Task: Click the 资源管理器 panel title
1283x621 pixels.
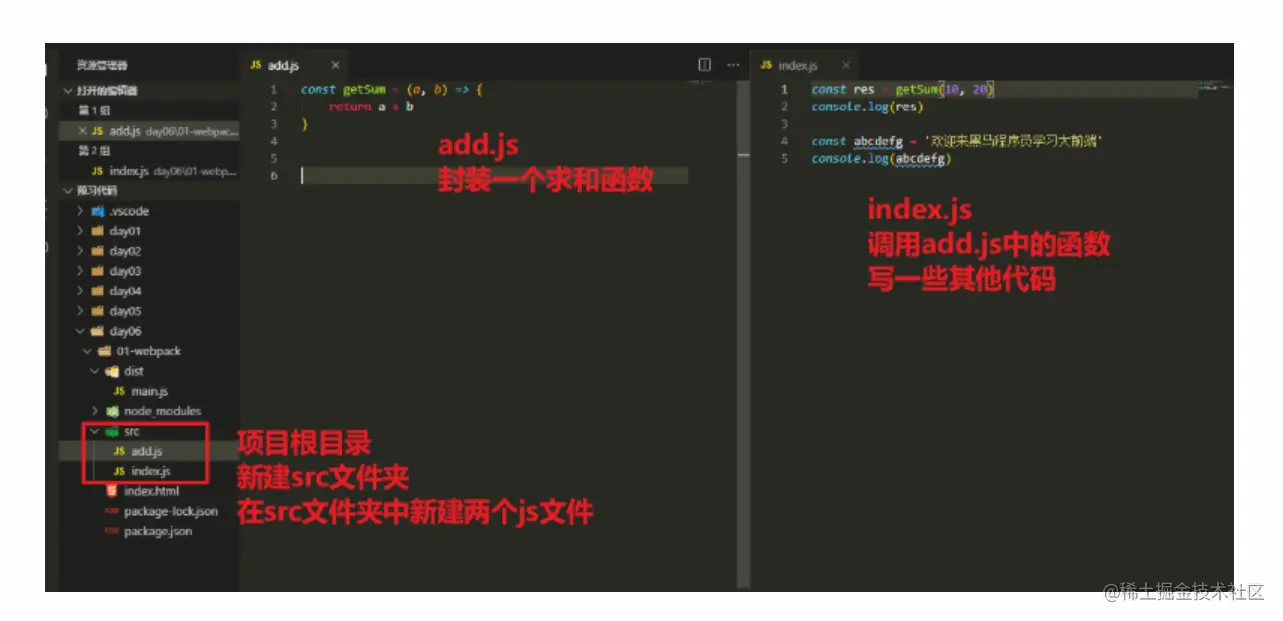Action: click(102, 65)
